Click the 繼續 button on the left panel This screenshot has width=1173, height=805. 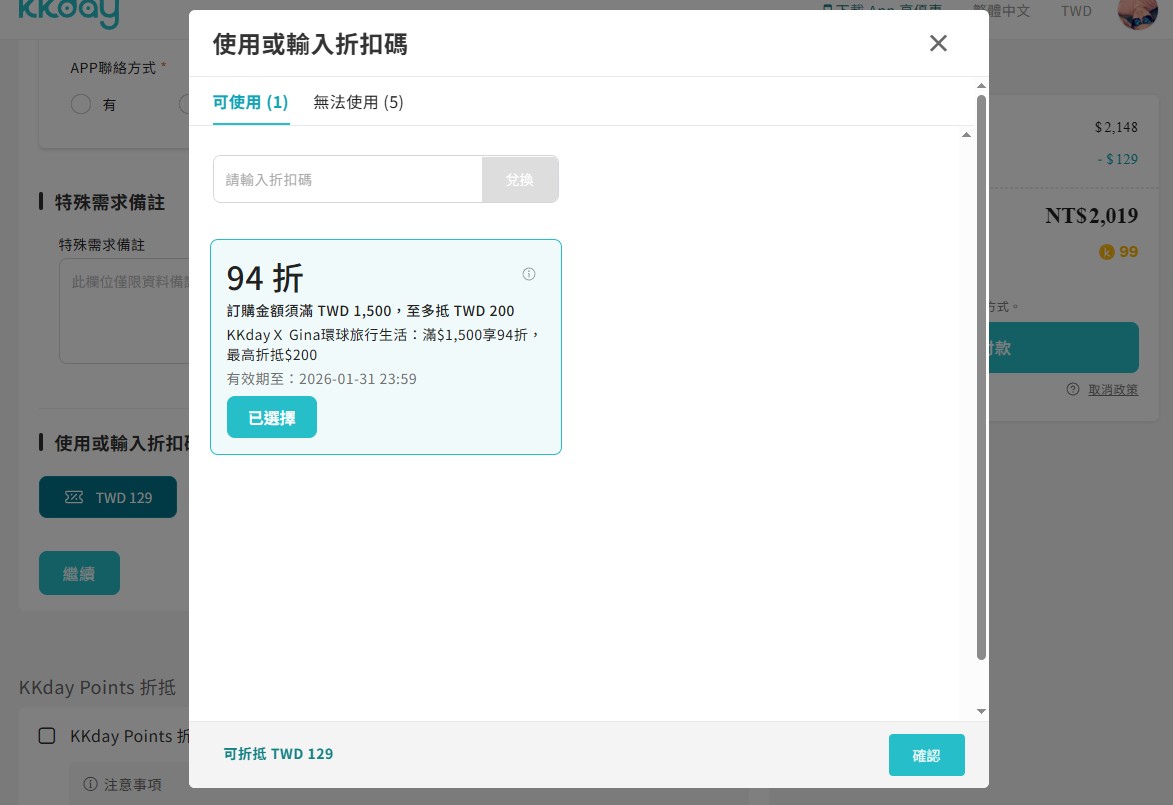79,573
